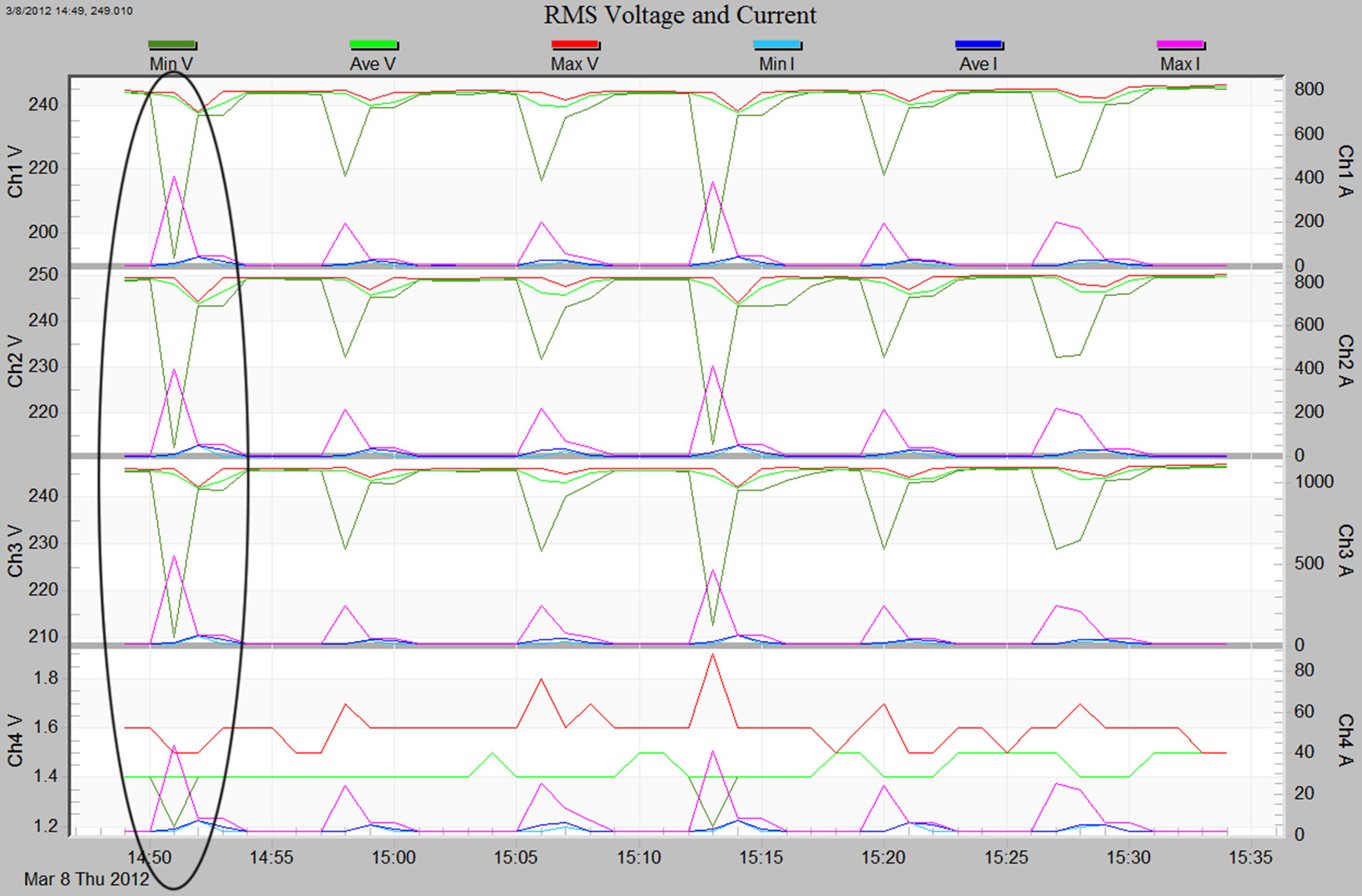Click the Ave V bright green legend swatch
This screenshot has height=896, width=1362.
click(x=374, y=46)
